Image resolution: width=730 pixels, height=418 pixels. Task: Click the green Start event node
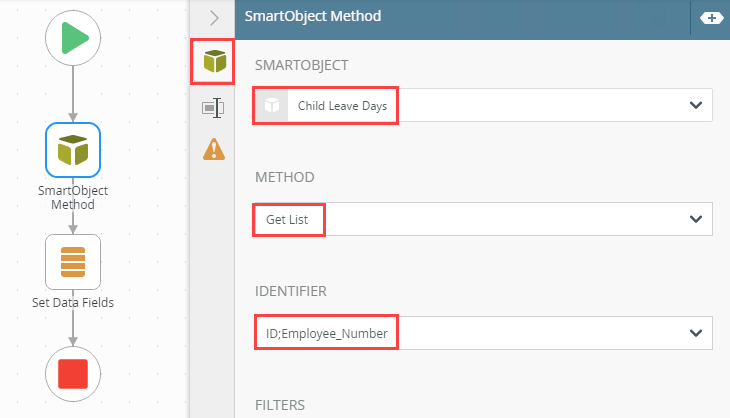click(x=73, y=38)
